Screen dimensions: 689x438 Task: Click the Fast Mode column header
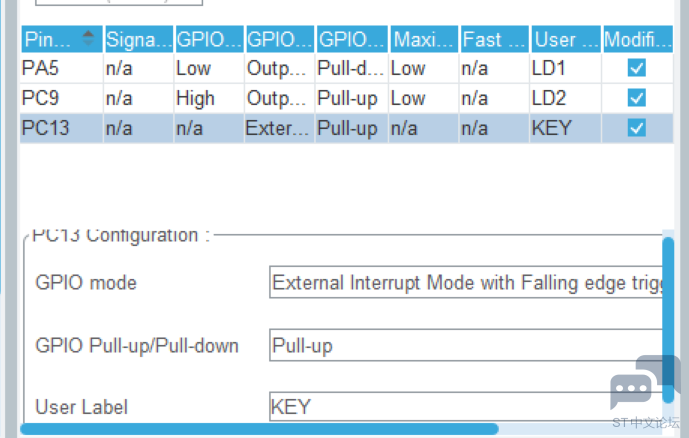(x=494, y=39)
